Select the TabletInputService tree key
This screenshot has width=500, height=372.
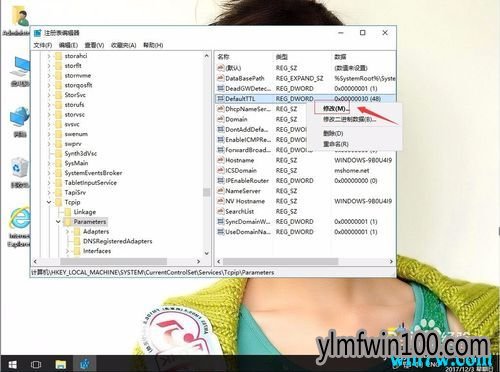tap(91, 182)
